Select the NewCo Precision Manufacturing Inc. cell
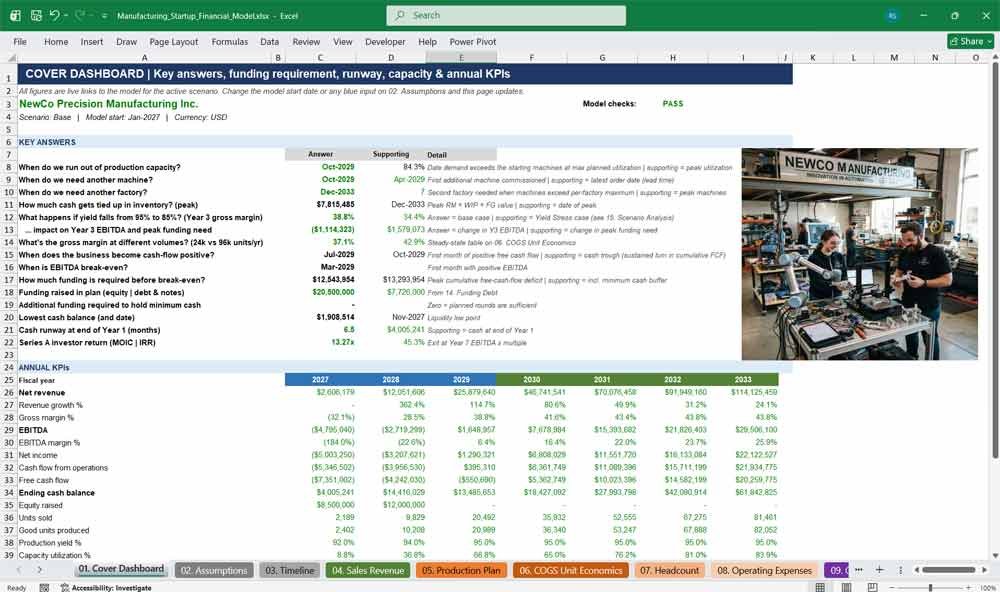The height and width of the screenshot is (592, 1000). tap(144, 104)
